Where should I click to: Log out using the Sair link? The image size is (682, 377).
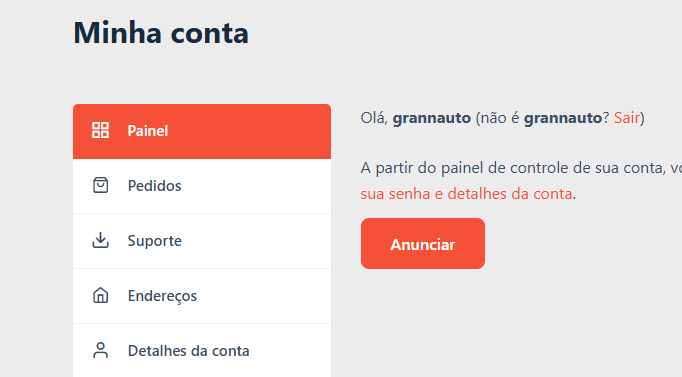tap(627, 118)
